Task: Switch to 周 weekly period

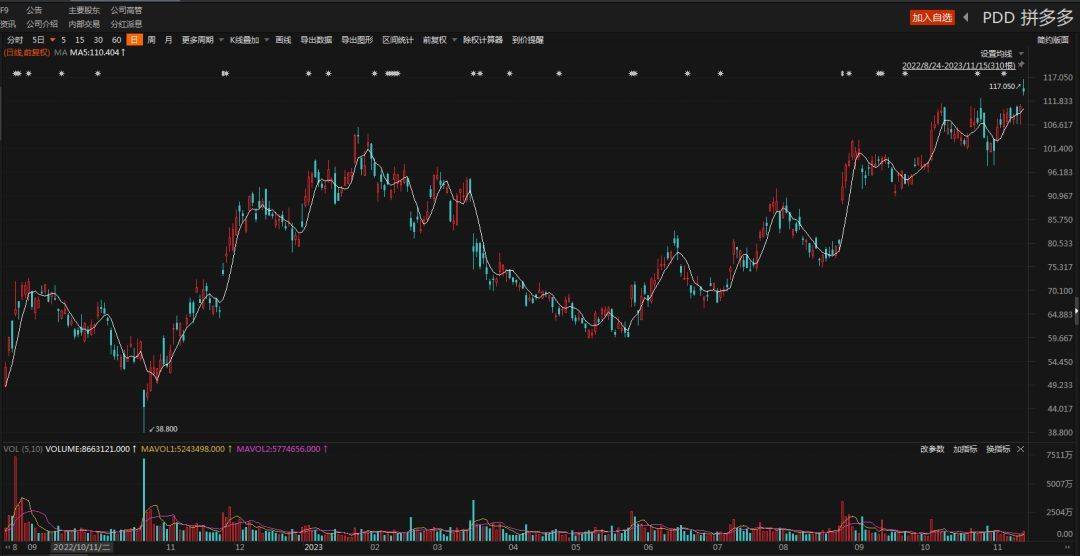Action: pyautogui.click(x=152, y=40)
